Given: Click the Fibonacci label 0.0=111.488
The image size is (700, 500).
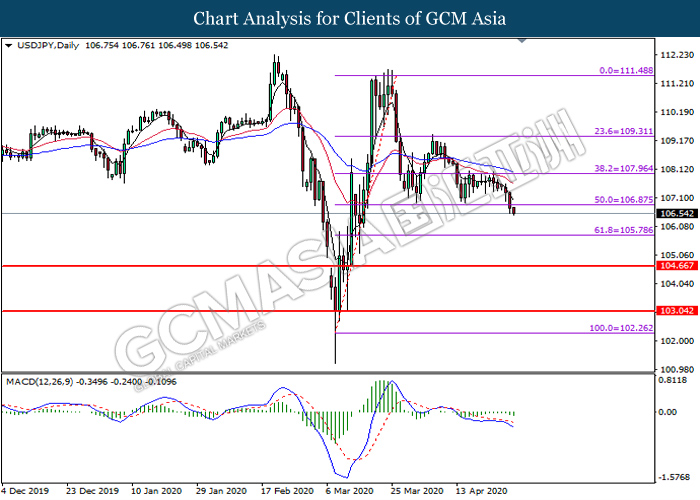Looking at the screenshot, I should (x=626, y=71).
